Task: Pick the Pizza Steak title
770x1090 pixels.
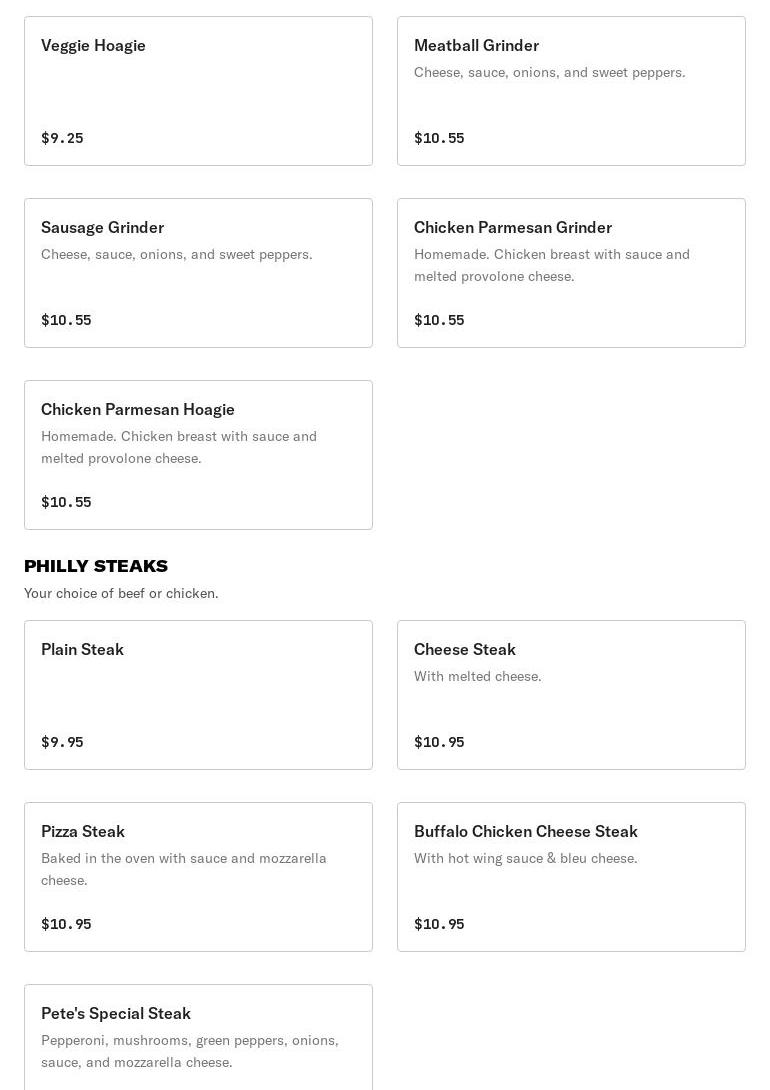Action: [83, 832]
